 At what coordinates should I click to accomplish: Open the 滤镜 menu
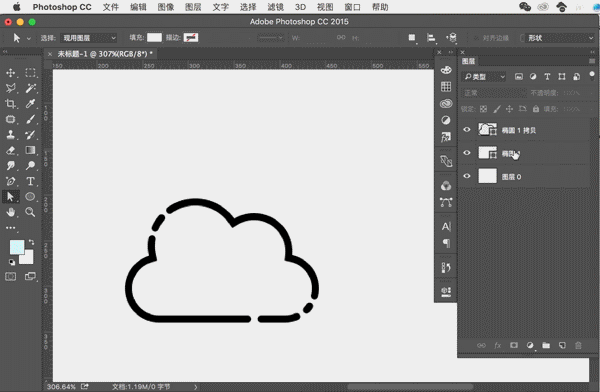click(275, 7)
